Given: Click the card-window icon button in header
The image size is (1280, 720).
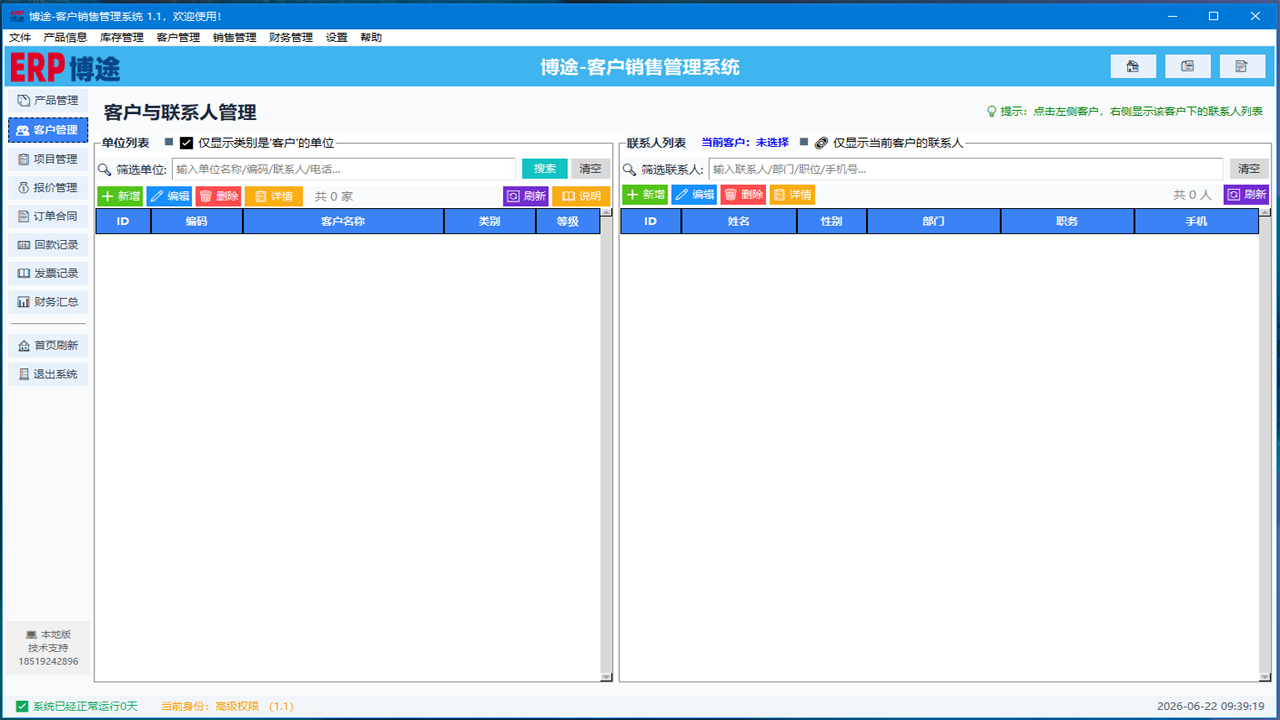Looking at the screenshot, I should pyautogui.click(x=1187, y=66).
